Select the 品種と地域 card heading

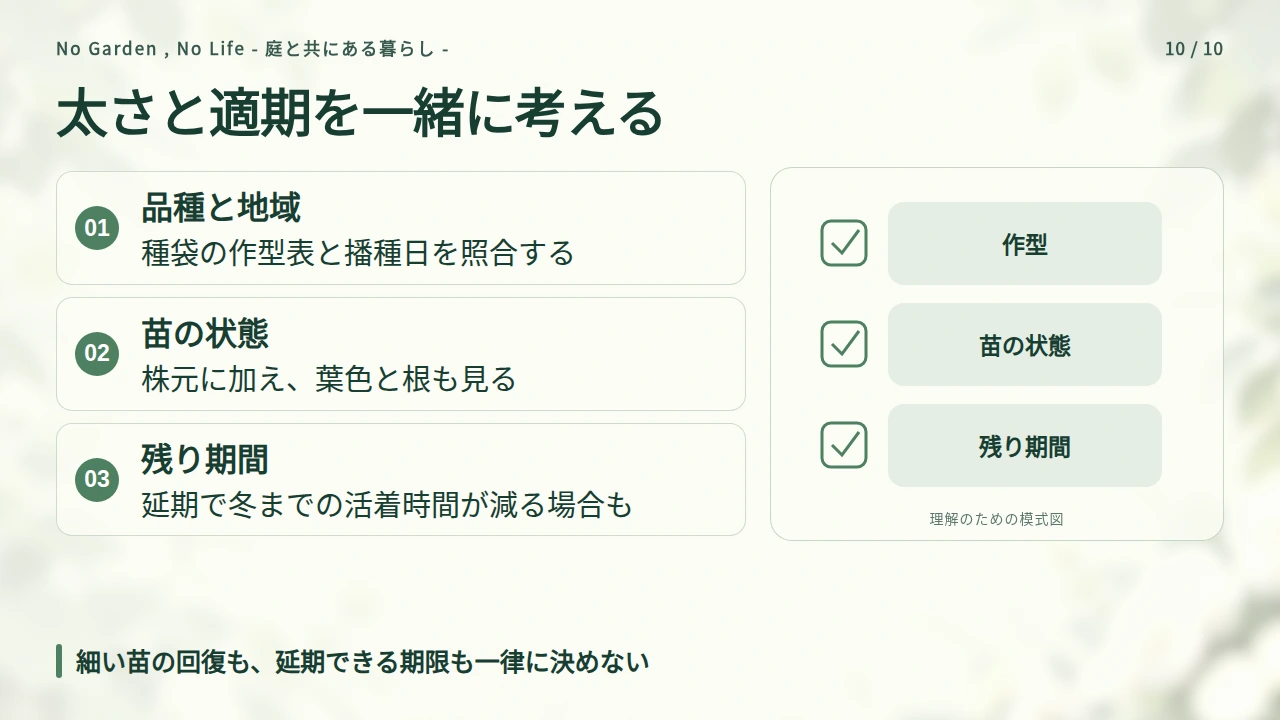pyautogui.click(x=221, y=208)
